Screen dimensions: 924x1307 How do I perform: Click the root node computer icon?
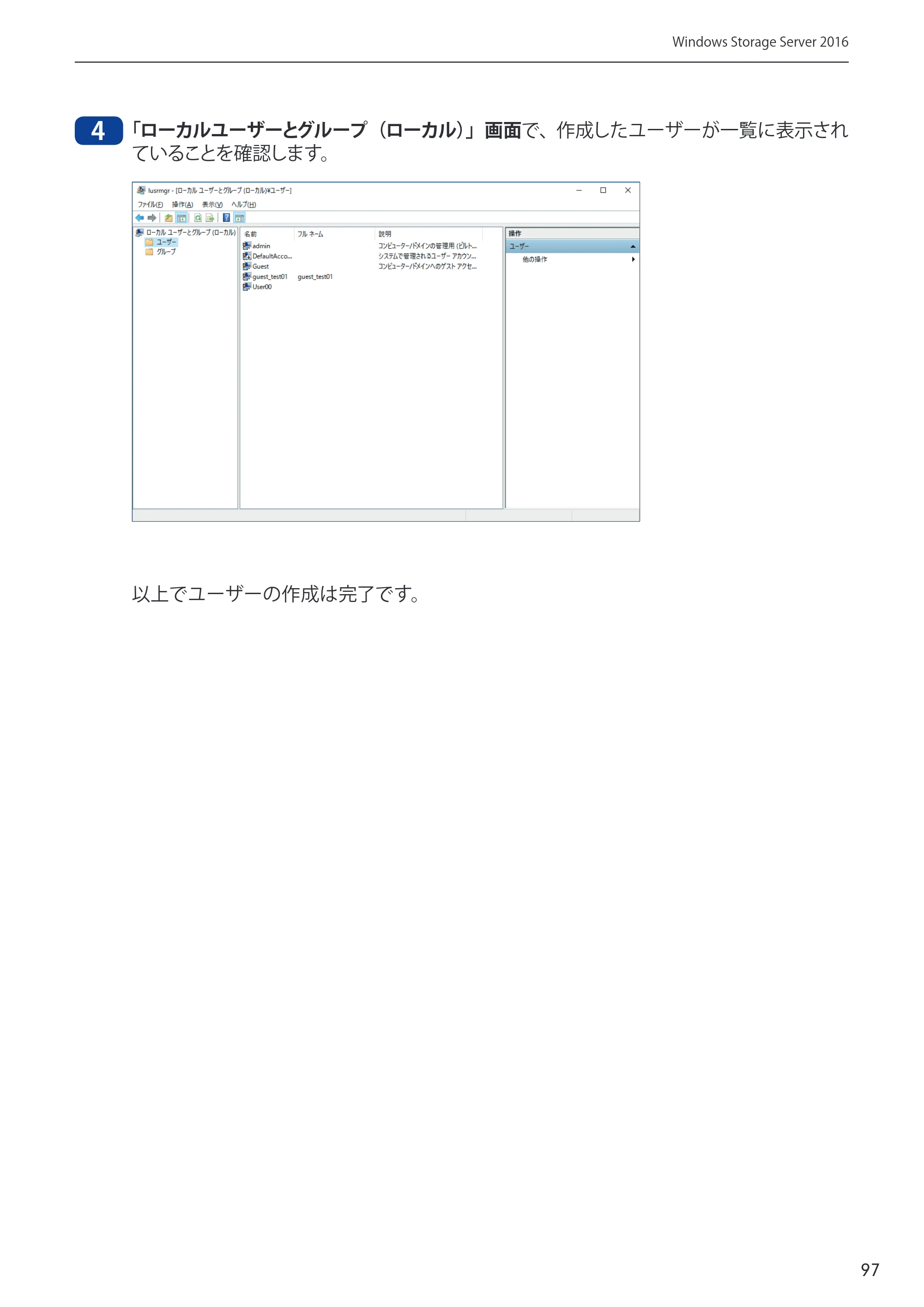pos(139,232)
